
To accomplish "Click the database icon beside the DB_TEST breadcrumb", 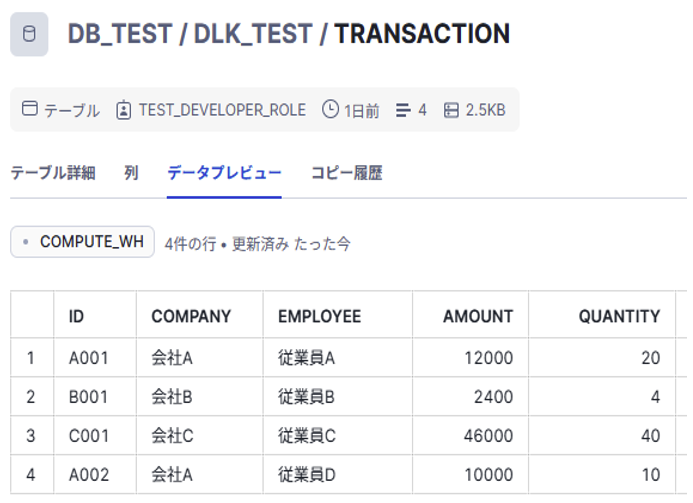I will [x=29, y=35].
